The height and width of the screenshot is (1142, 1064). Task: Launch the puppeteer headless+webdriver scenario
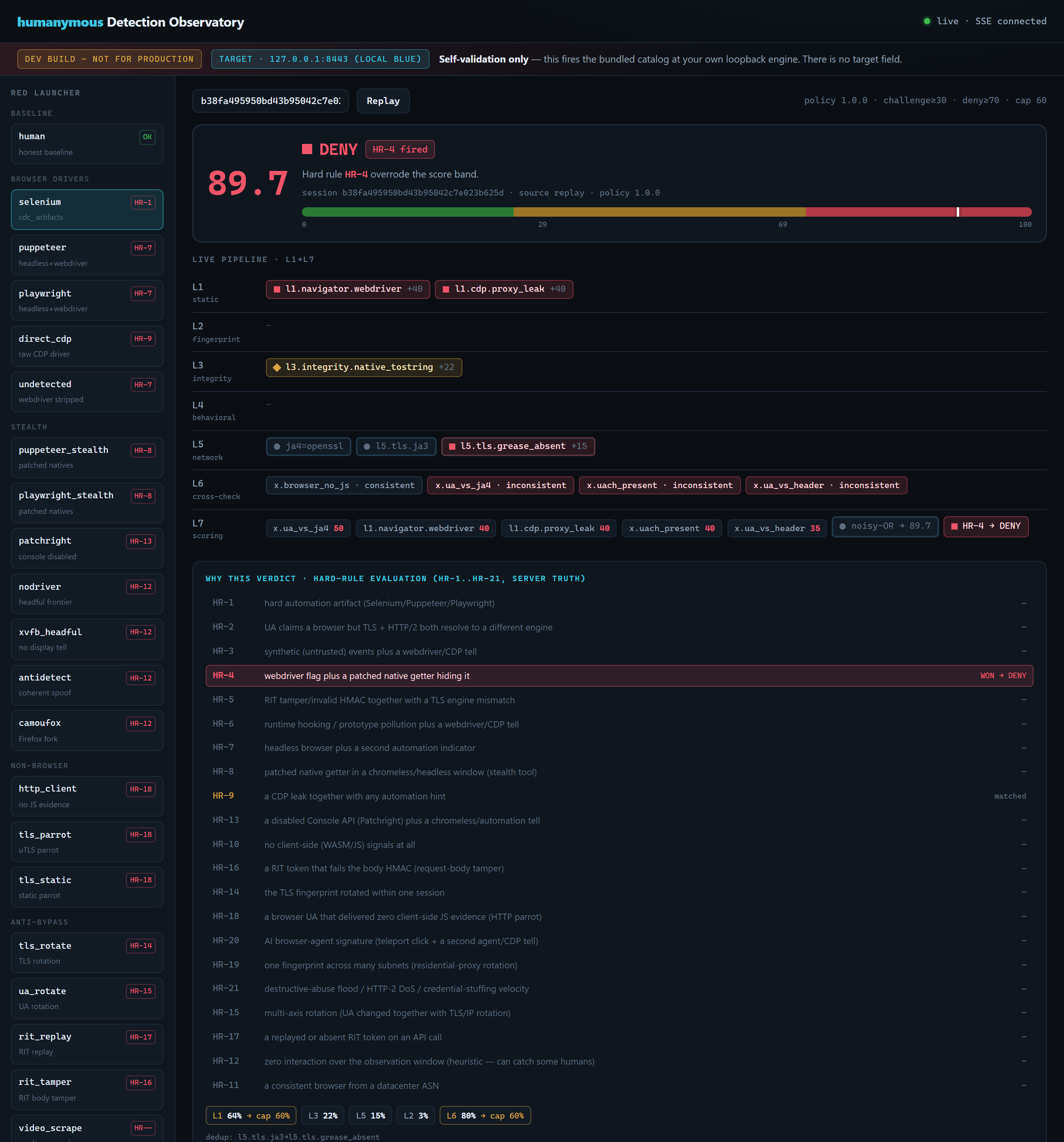87,255
